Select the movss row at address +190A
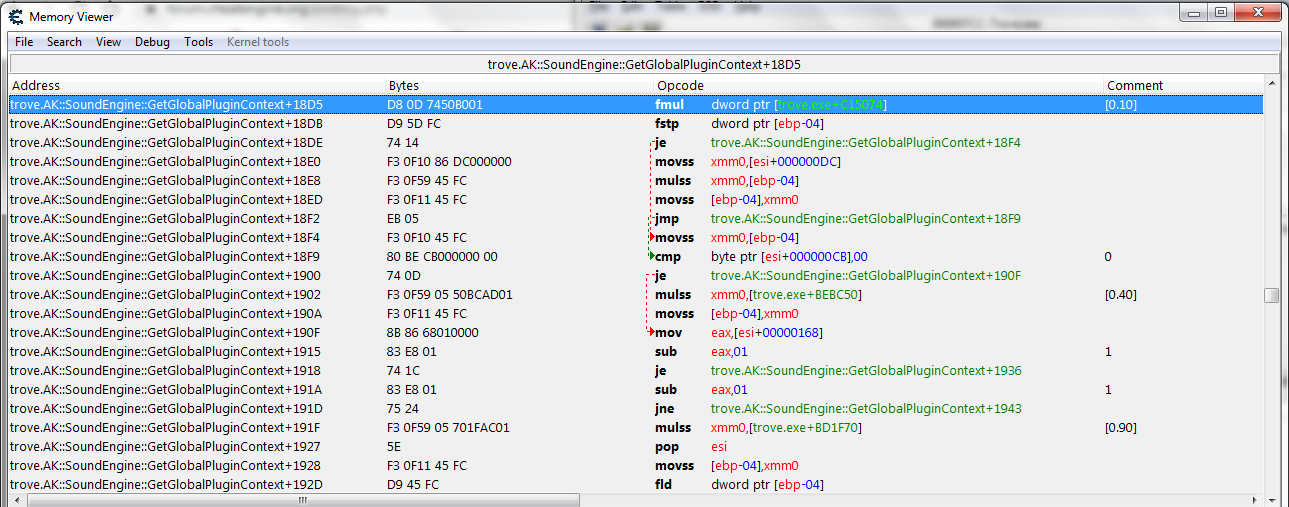The width and height of the screenshot is (1289, 507). (x=635, y=313)
